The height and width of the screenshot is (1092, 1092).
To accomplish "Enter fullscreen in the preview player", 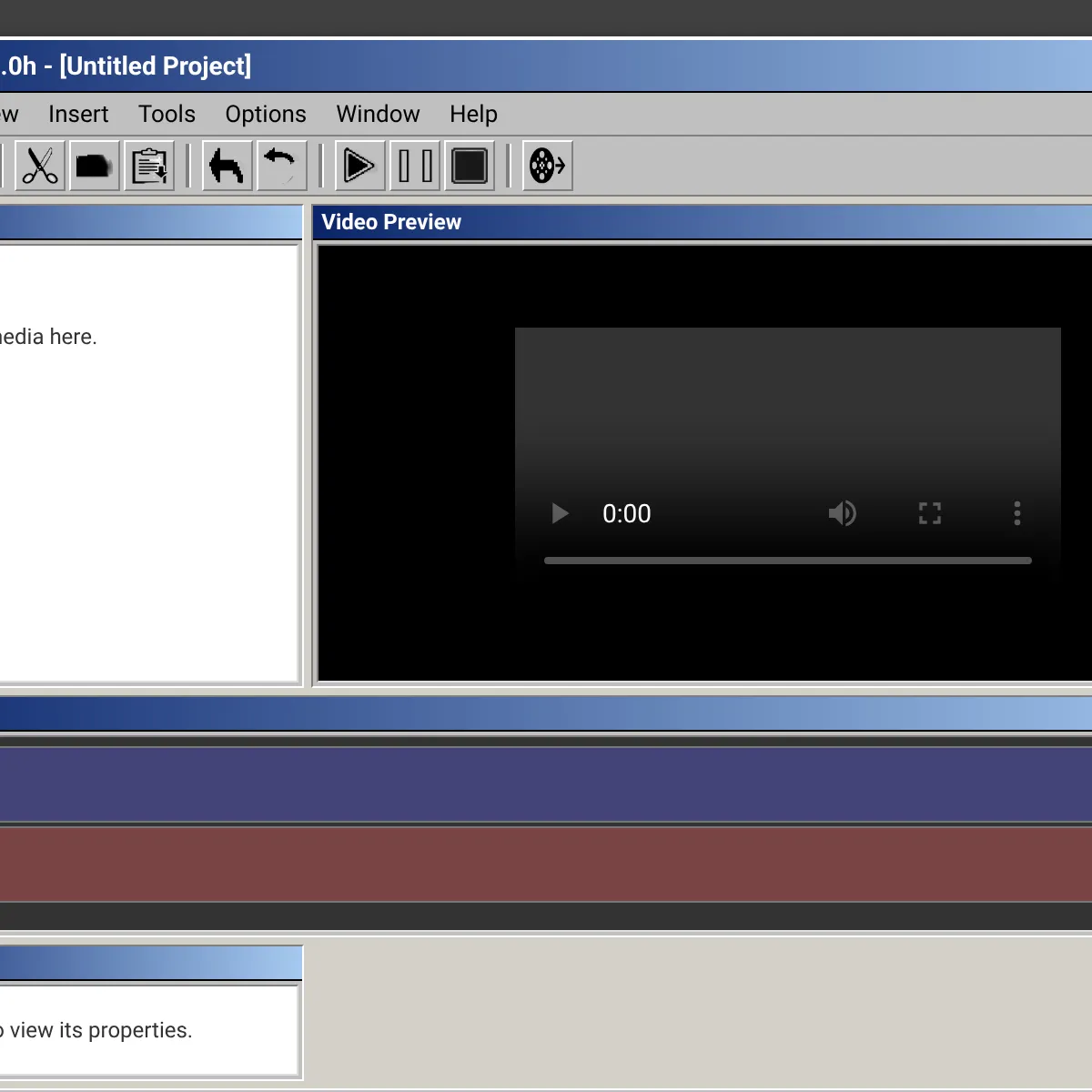I will (x=930, y=513).
